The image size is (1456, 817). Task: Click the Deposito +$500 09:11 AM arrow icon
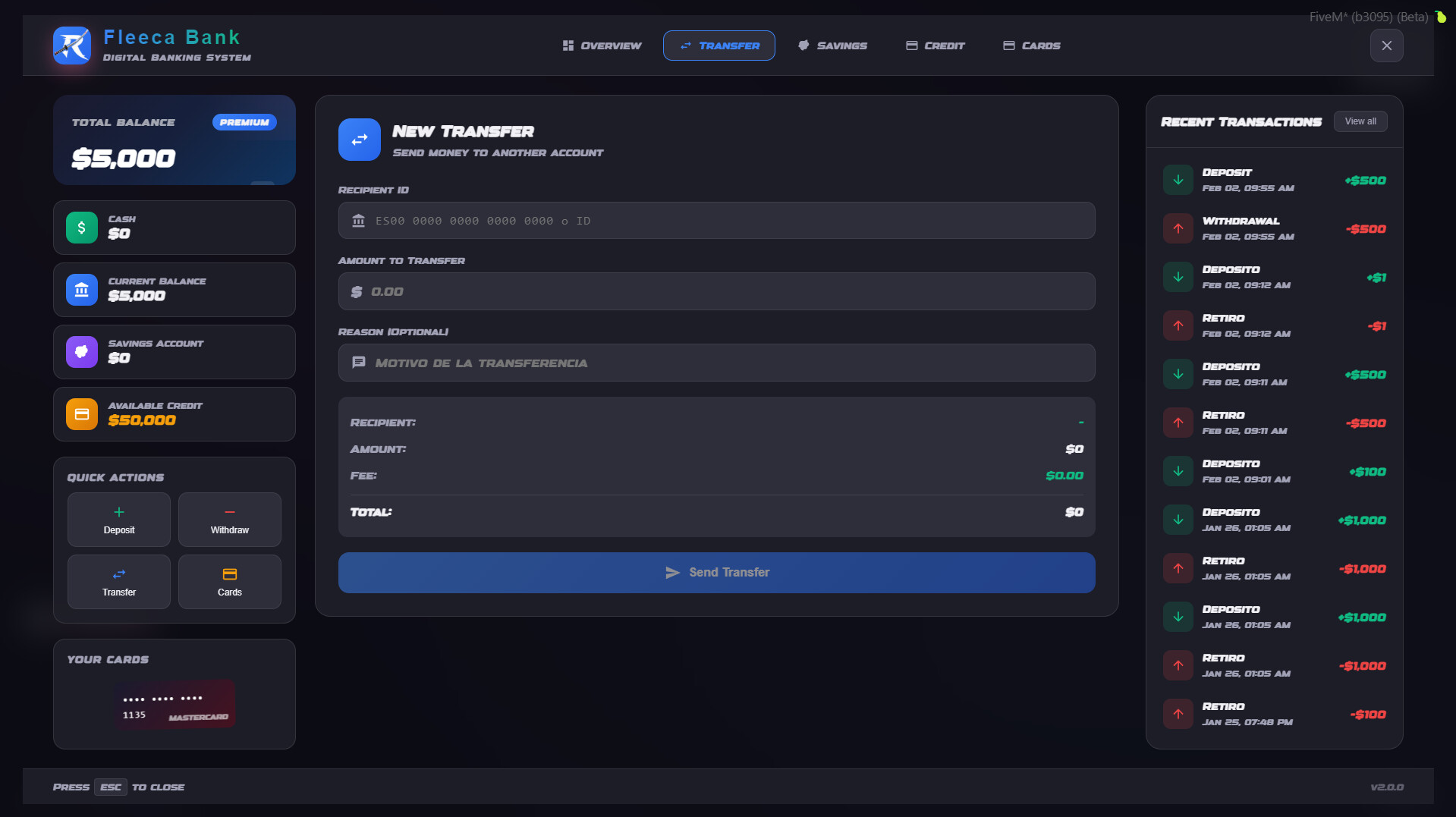click(x=1178, y=374)
